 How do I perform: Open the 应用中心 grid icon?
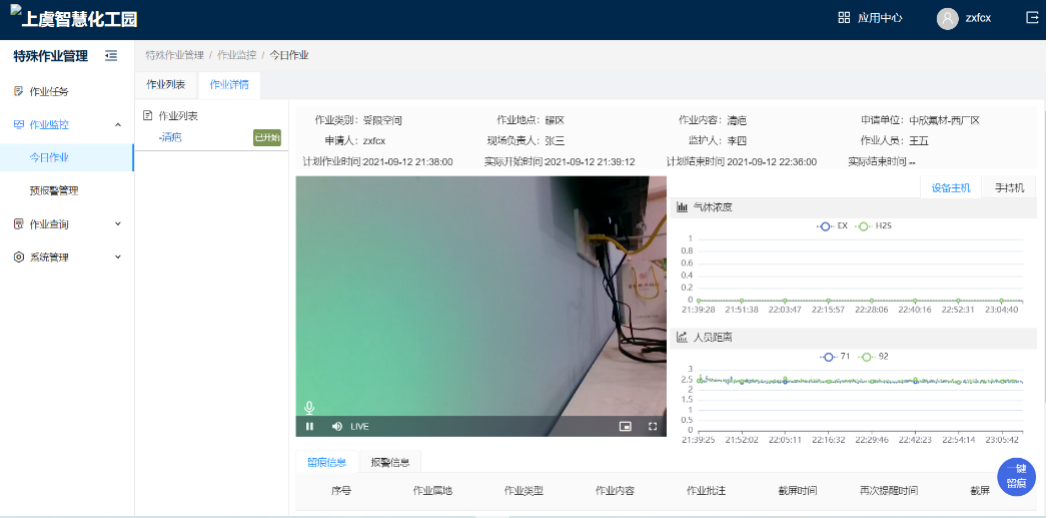click(x=844, y=18)
